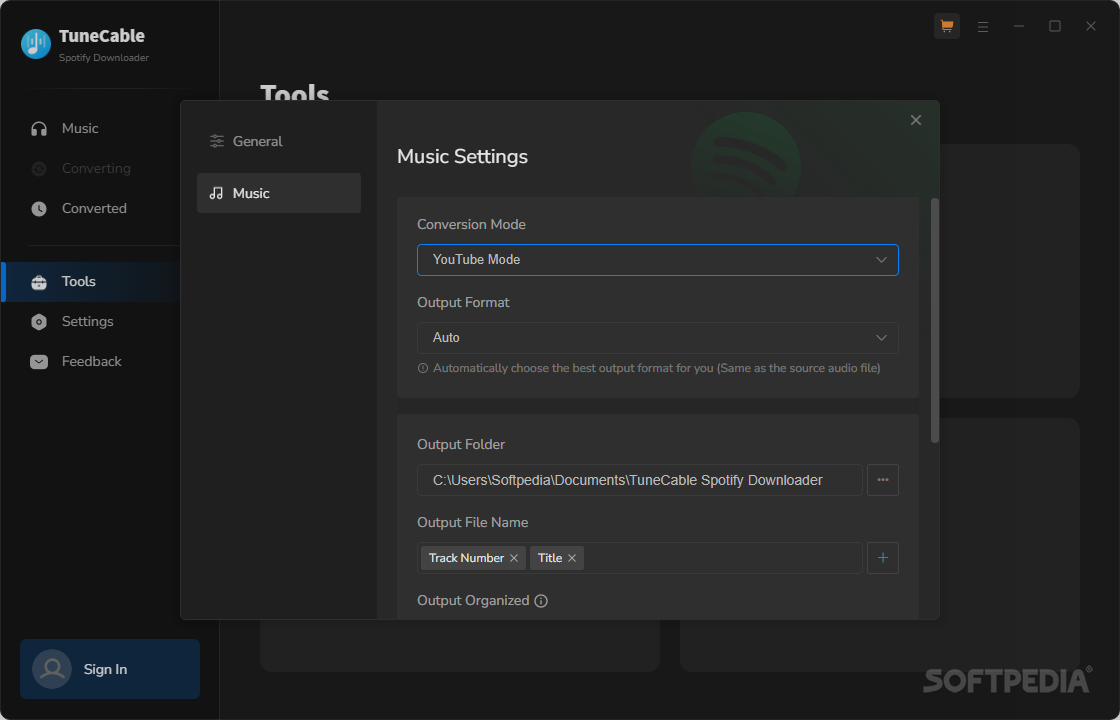
Task: Click the hexagon gear Settings icon
Action: tap(39, 321)
